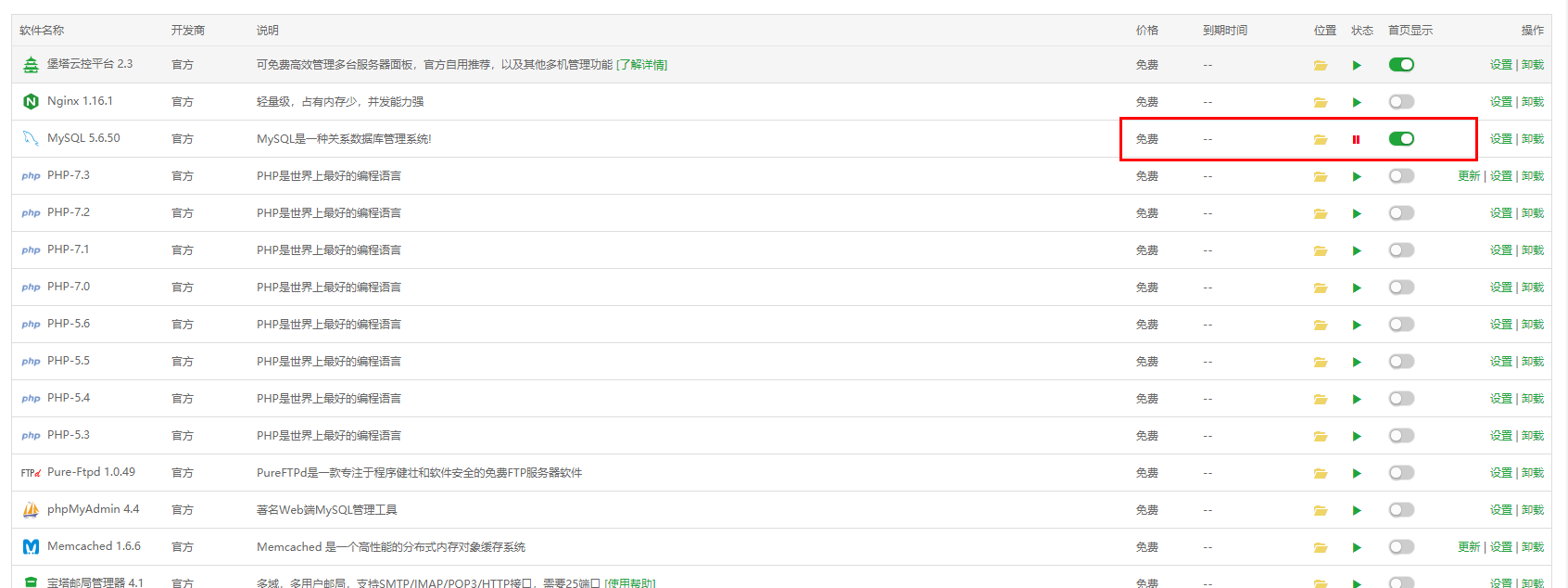Viewport: 1568px width, 588px height.
Task: Enable homepage display for phpMyAdmin 4.4
Action: [x=1401, y=510]
